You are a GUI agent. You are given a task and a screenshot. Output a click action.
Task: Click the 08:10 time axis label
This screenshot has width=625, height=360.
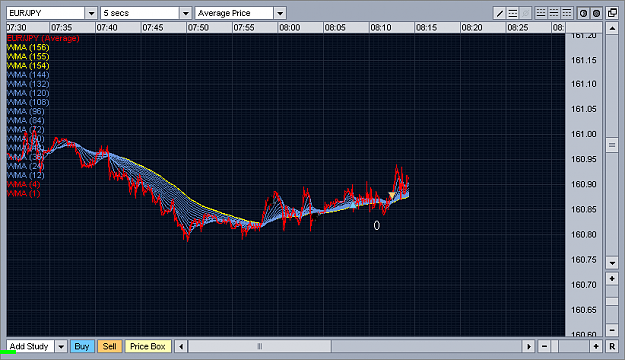381,28
